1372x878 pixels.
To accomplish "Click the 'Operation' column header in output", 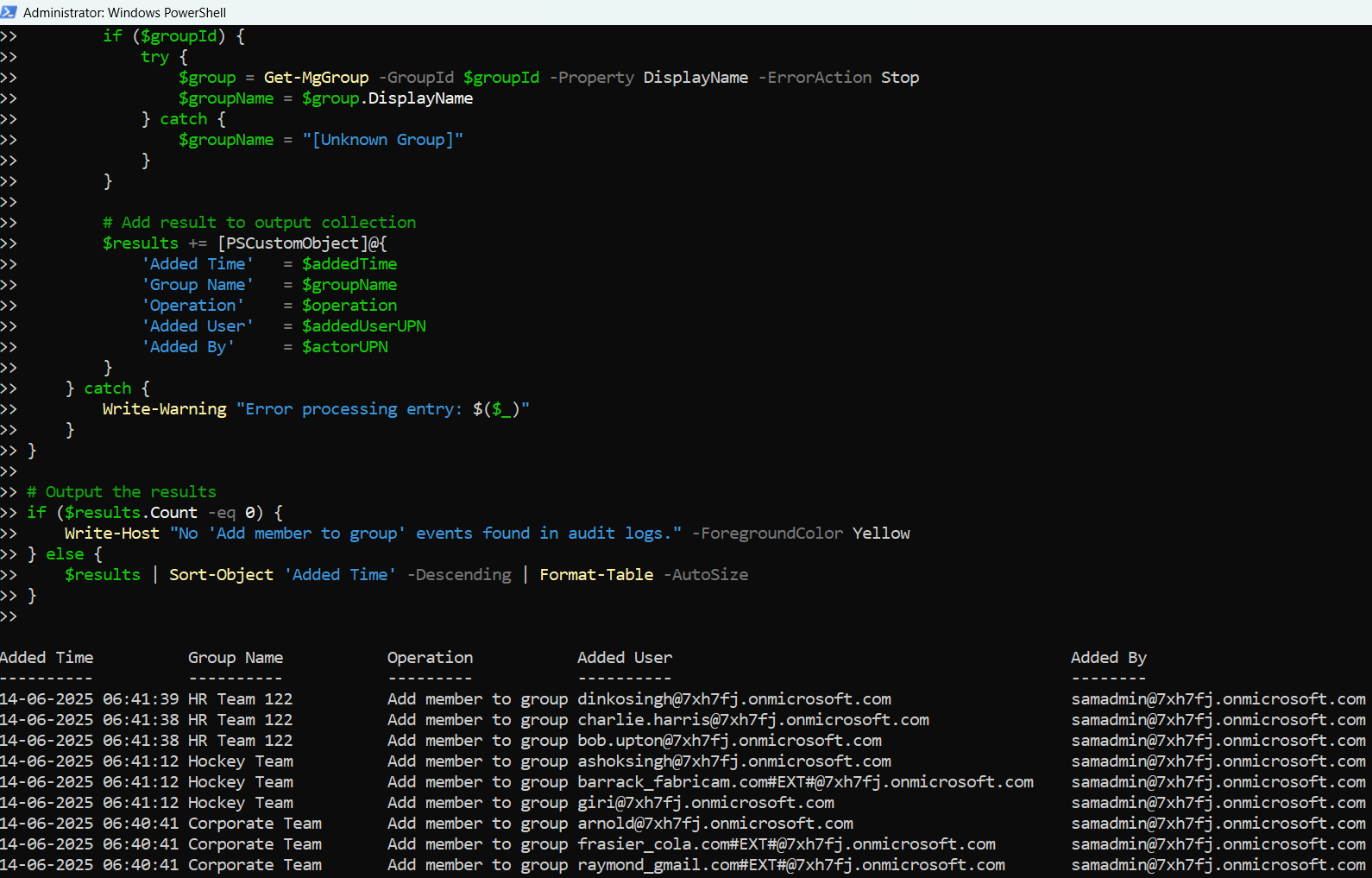I will 430,658.
